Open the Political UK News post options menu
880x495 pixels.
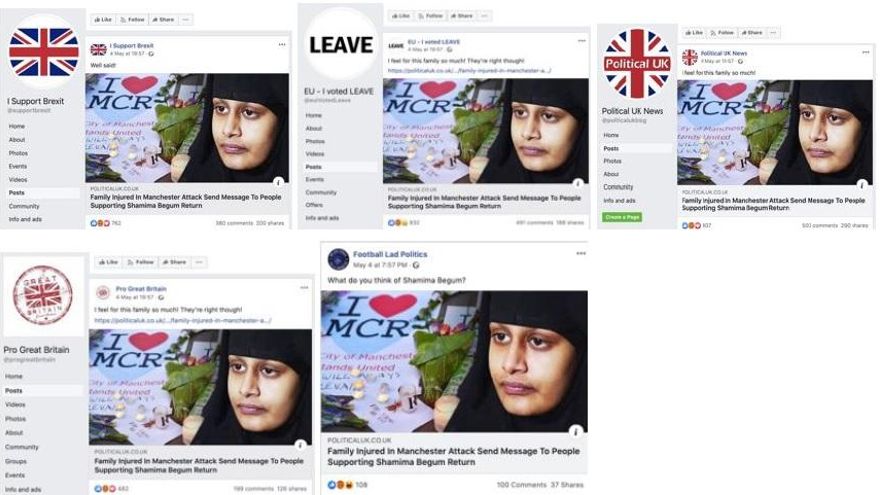tap(865, 52)
